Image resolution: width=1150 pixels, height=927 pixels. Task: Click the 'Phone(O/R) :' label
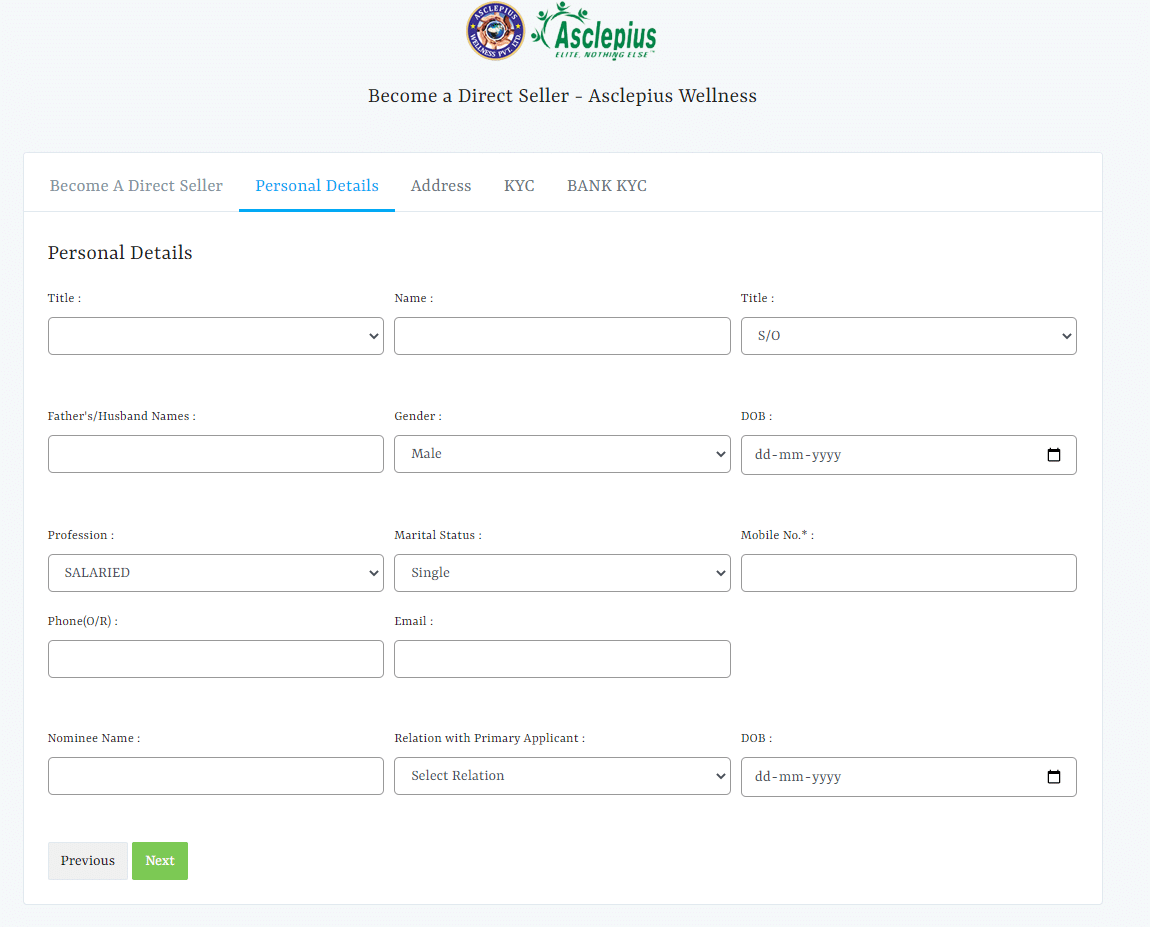point(83,621)
